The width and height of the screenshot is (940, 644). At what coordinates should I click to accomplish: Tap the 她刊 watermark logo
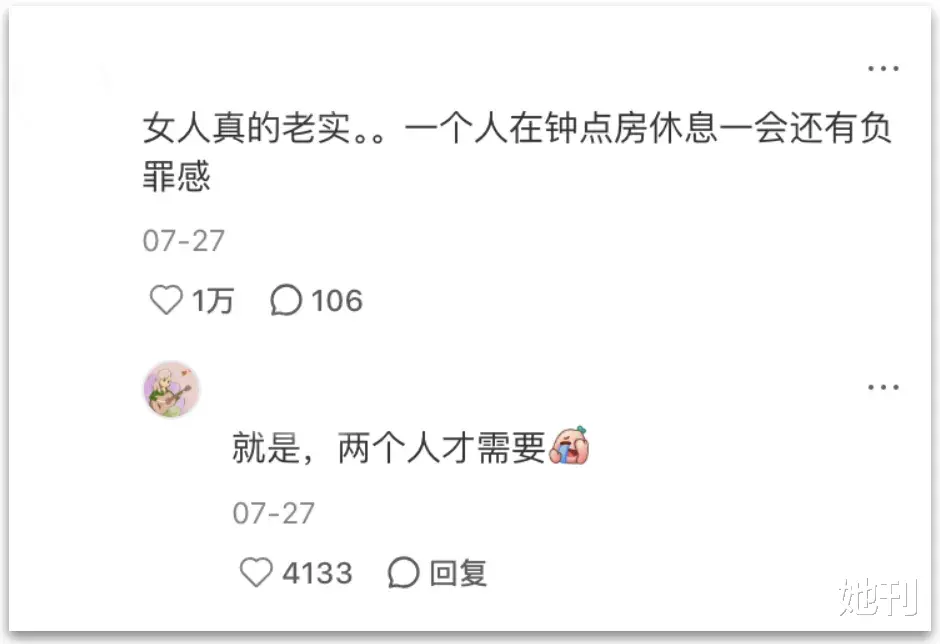(878, 597)
